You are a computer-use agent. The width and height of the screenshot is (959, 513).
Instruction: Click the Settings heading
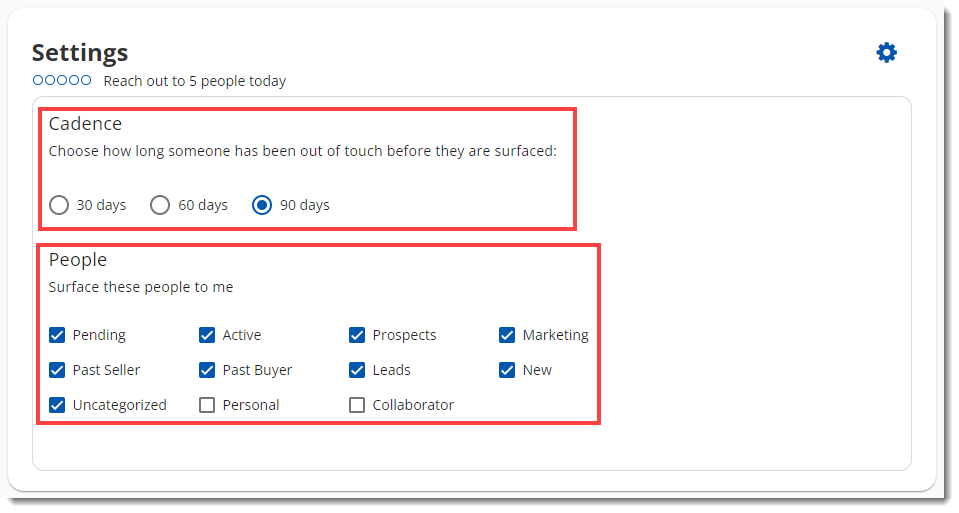80,53
